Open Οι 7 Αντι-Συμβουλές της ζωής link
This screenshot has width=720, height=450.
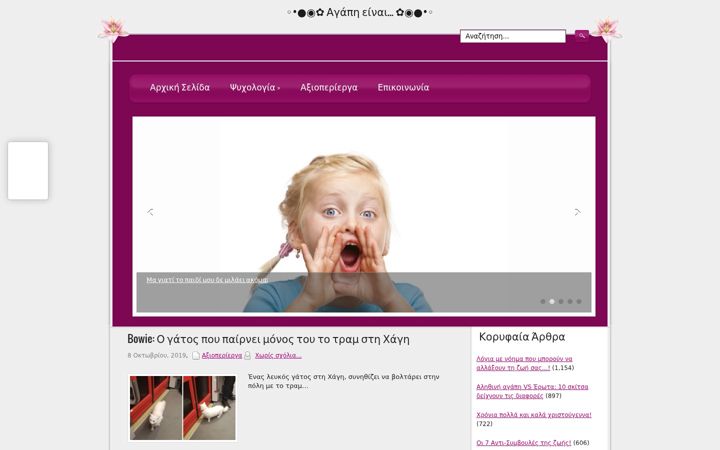pos(523,443)
